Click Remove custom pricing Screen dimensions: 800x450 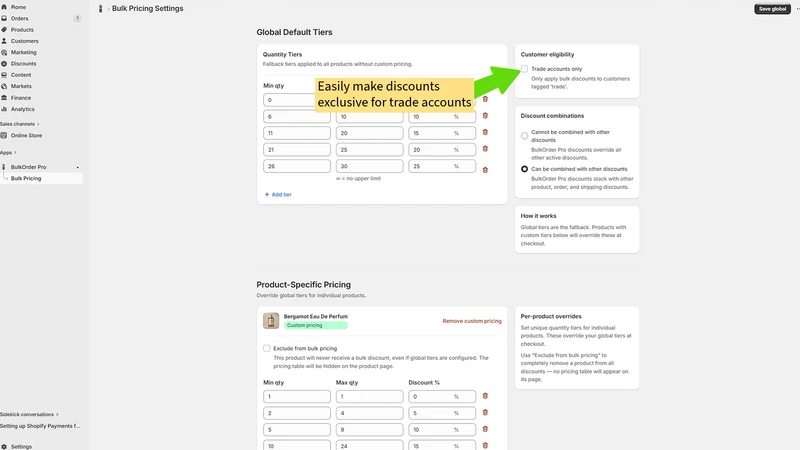[x=472, y=321]
